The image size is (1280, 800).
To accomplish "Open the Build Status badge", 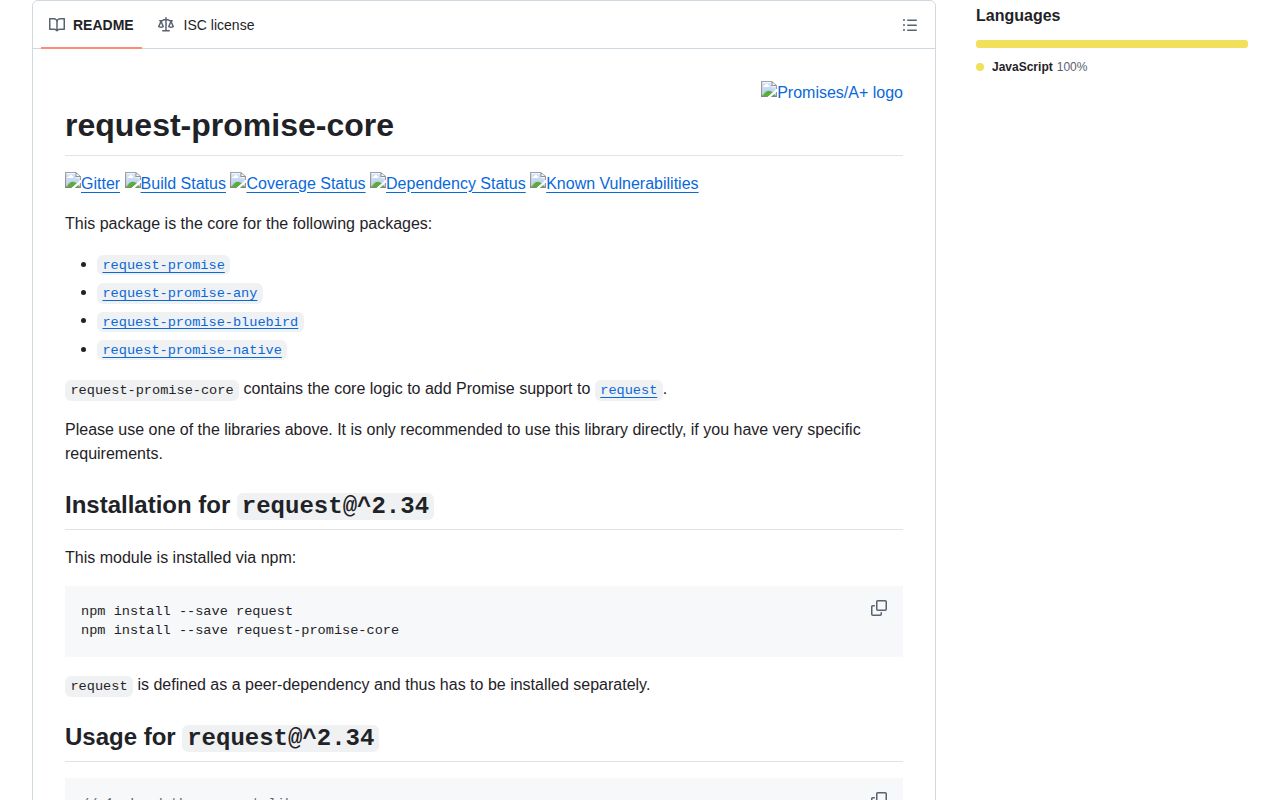I will tap(175, 183).
